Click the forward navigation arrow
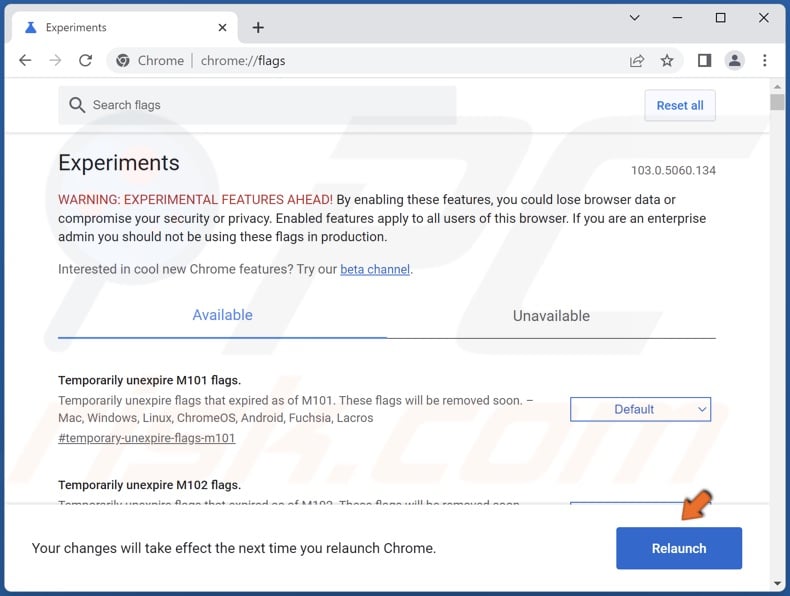Viewport: 790px width, 596px height. tap(55, 60)
